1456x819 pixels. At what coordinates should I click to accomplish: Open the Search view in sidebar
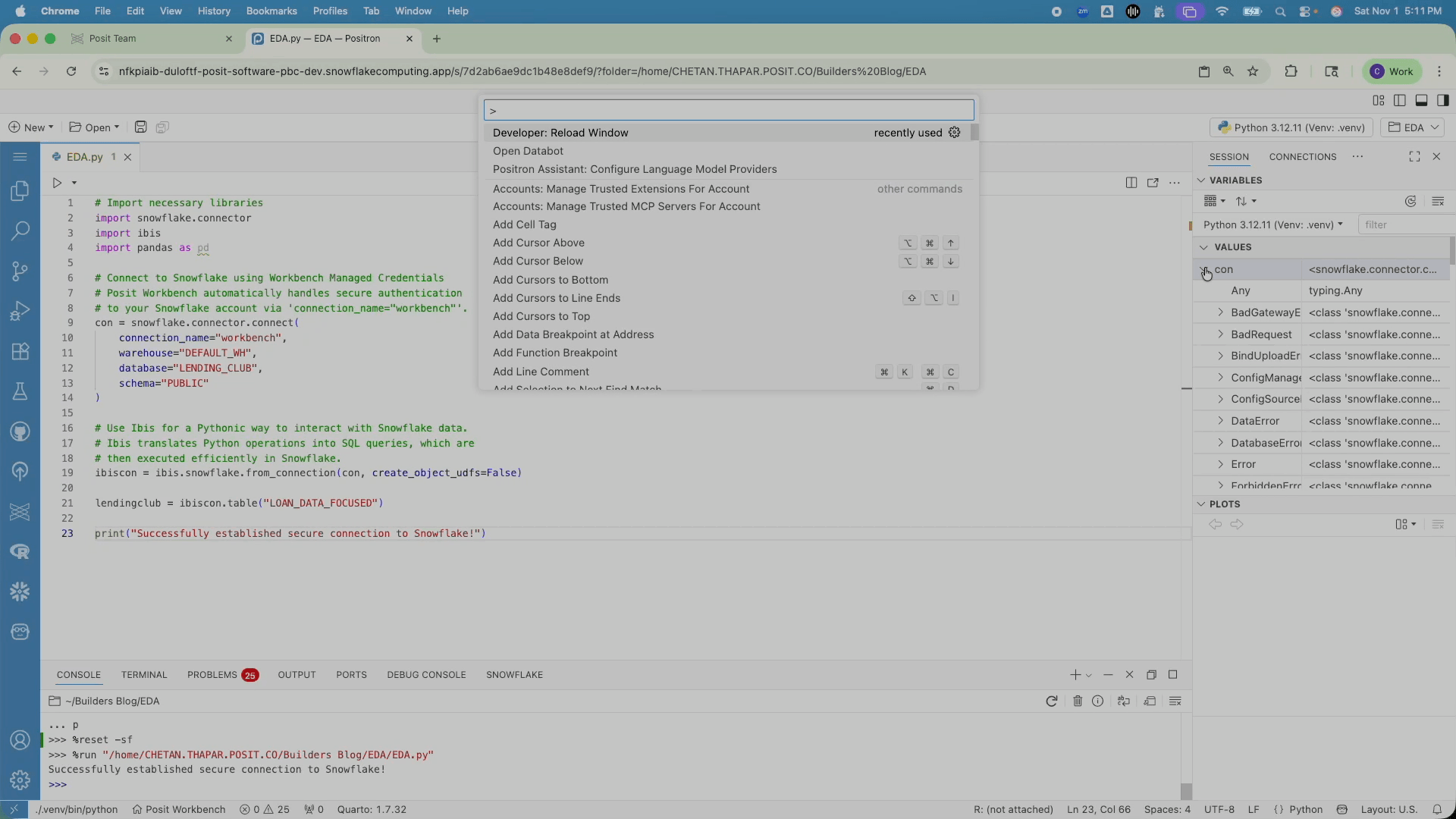(x=20, y=231)
